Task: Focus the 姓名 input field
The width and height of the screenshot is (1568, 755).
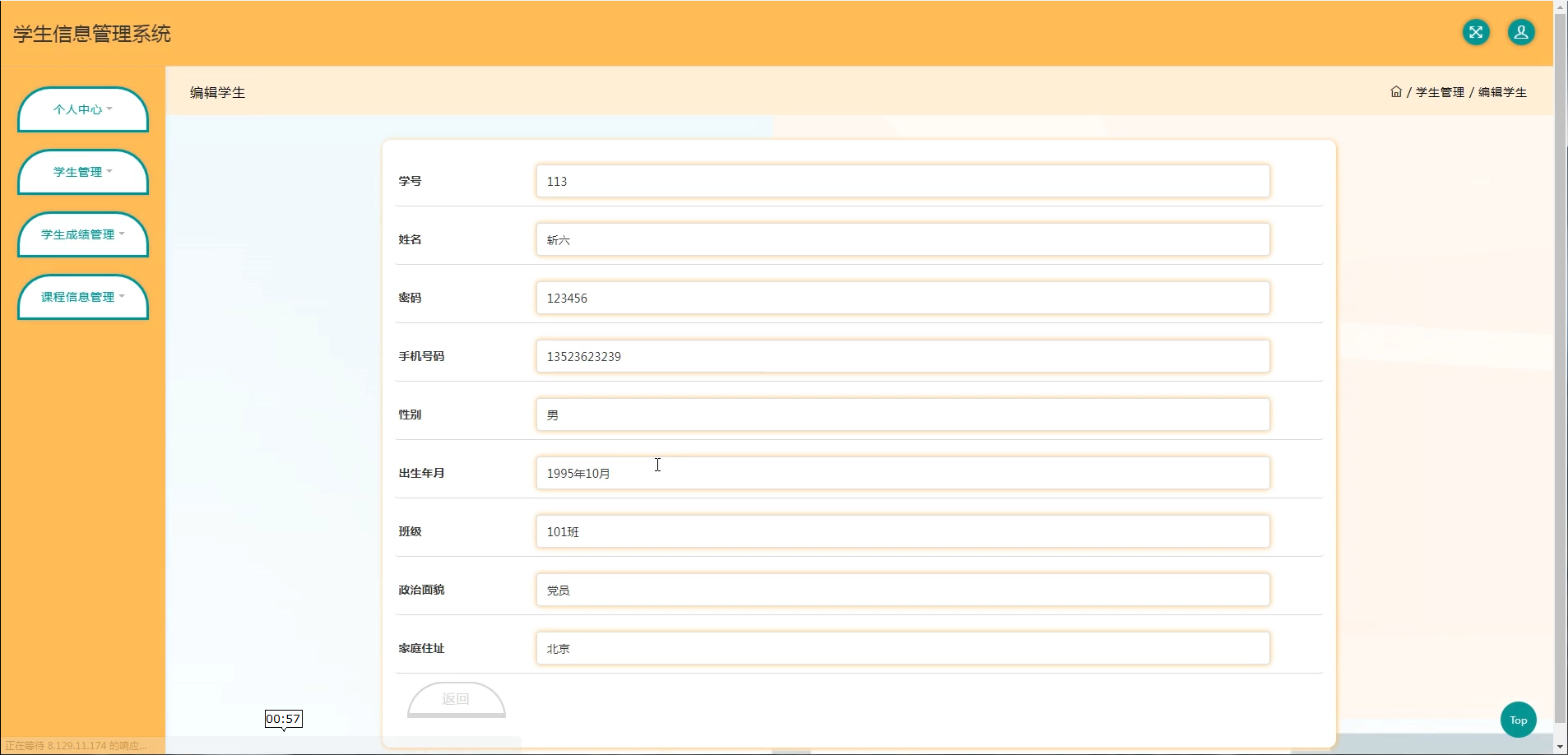Action: point(902,239)
